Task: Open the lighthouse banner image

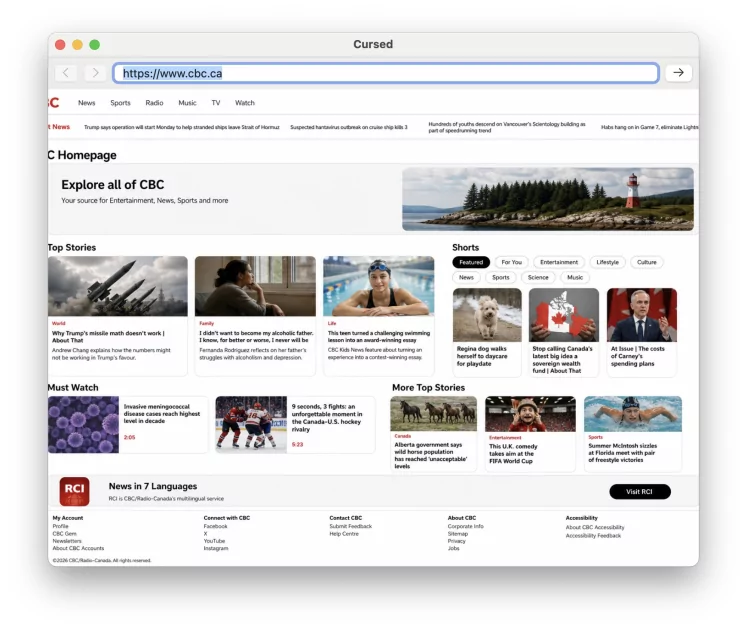Action: click(548, 199)
